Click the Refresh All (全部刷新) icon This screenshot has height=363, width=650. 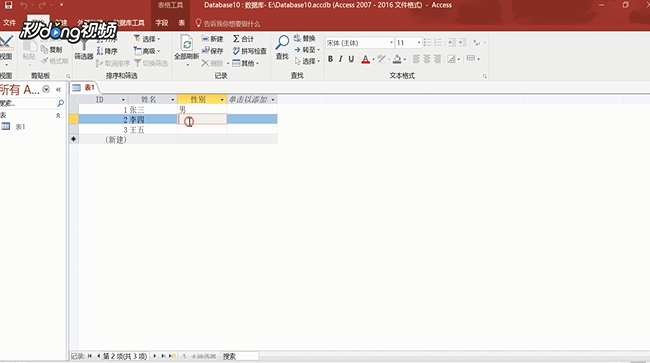187,44
